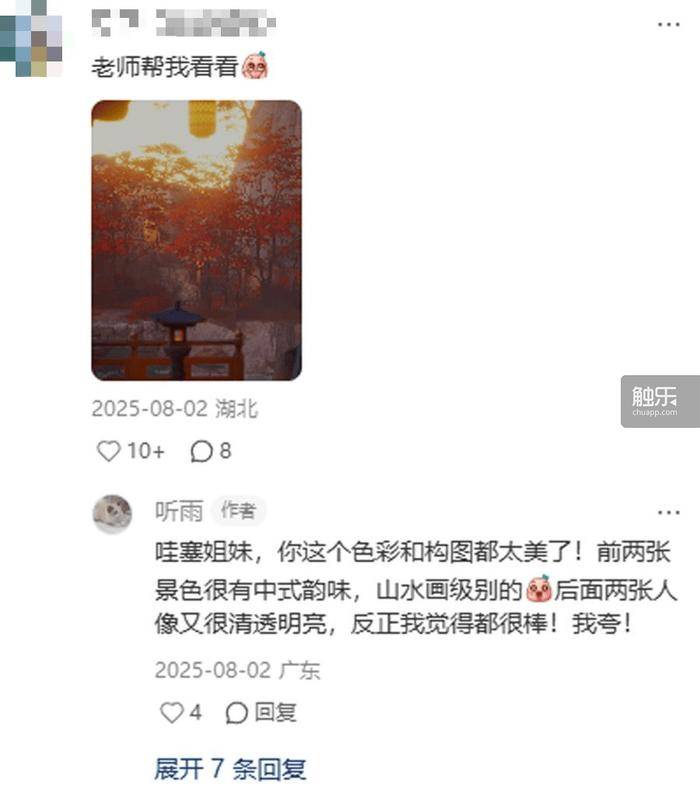Open 听雨's avatar profile picture
The width and height of the screenshot is (700, 803).
112,514
